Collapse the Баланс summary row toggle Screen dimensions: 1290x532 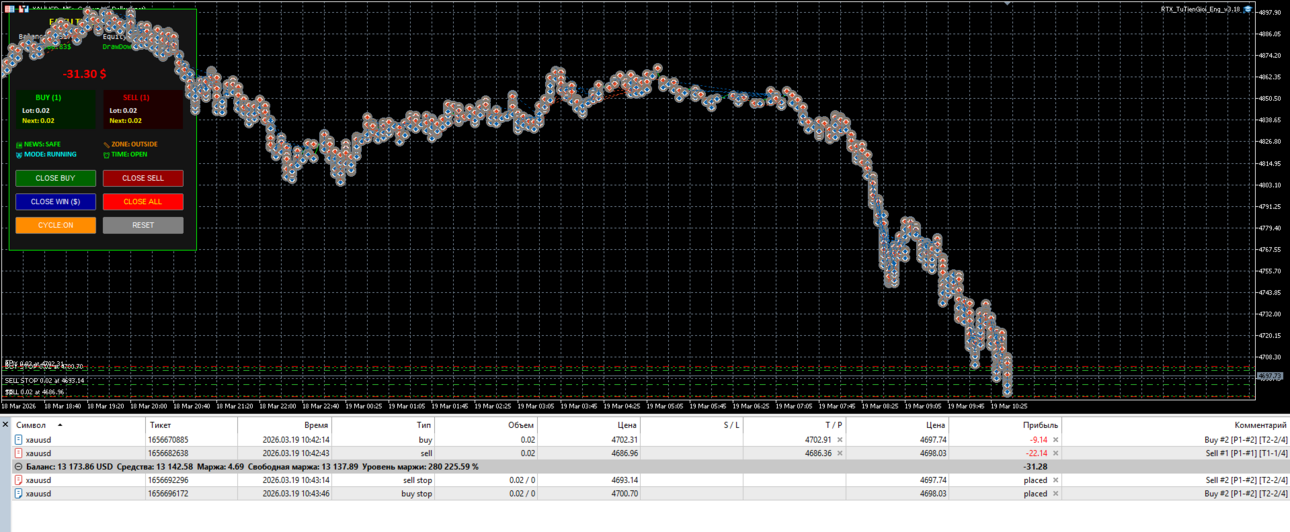18,467
